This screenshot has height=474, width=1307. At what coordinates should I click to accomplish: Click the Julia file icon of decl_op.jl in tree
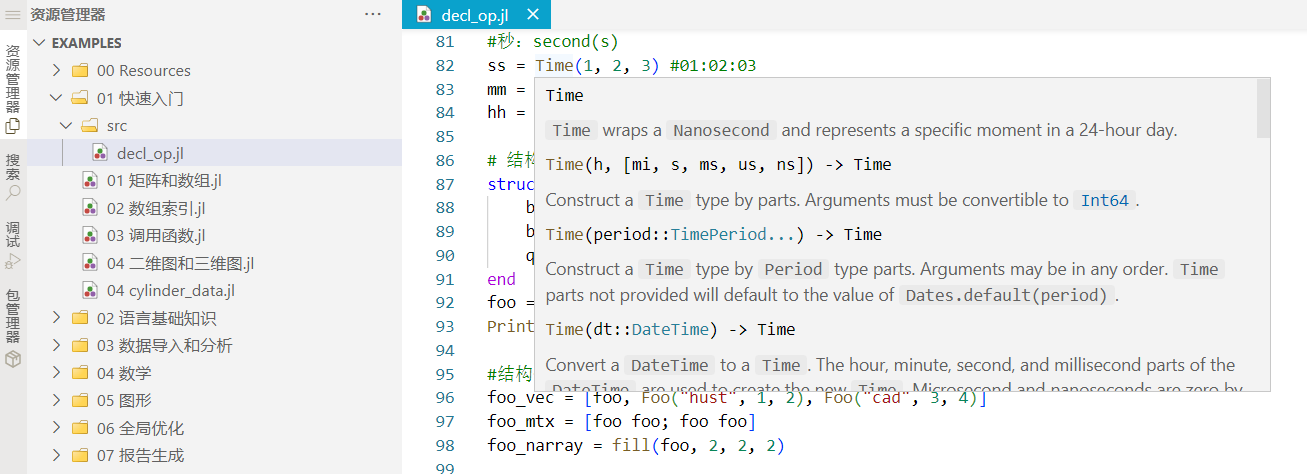(x=100, y=153)
